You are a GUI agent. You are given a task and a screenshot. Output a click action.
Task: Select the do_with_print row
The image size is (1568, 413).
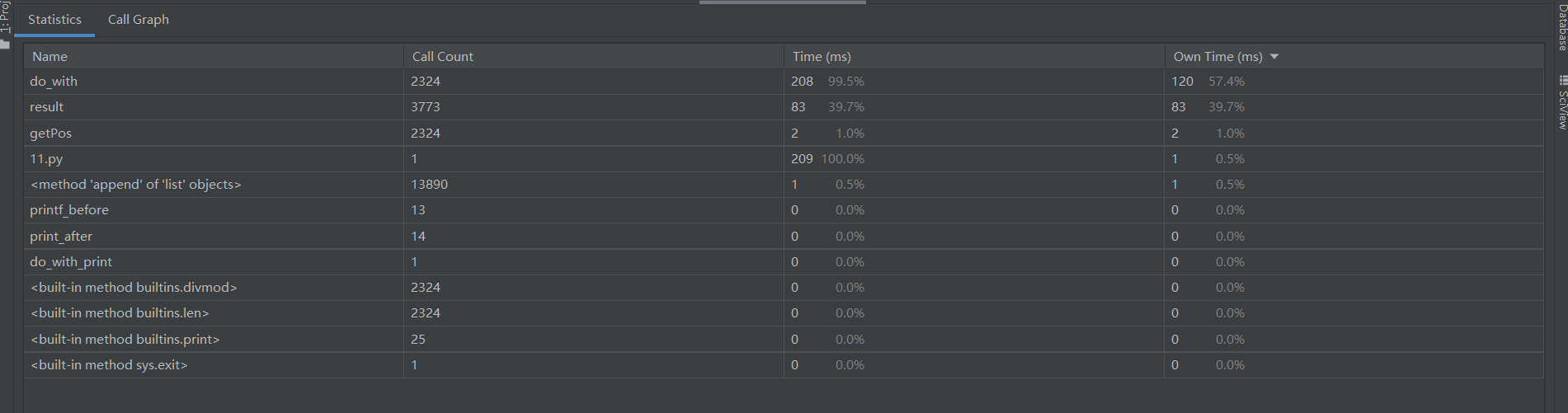click(71, 262)
